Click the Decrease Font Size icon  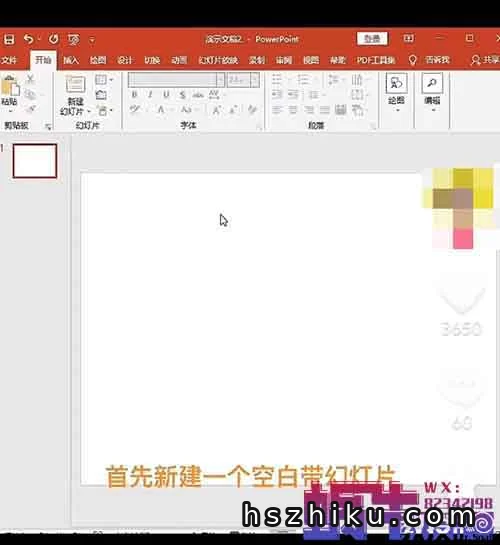tap(232, 110)
